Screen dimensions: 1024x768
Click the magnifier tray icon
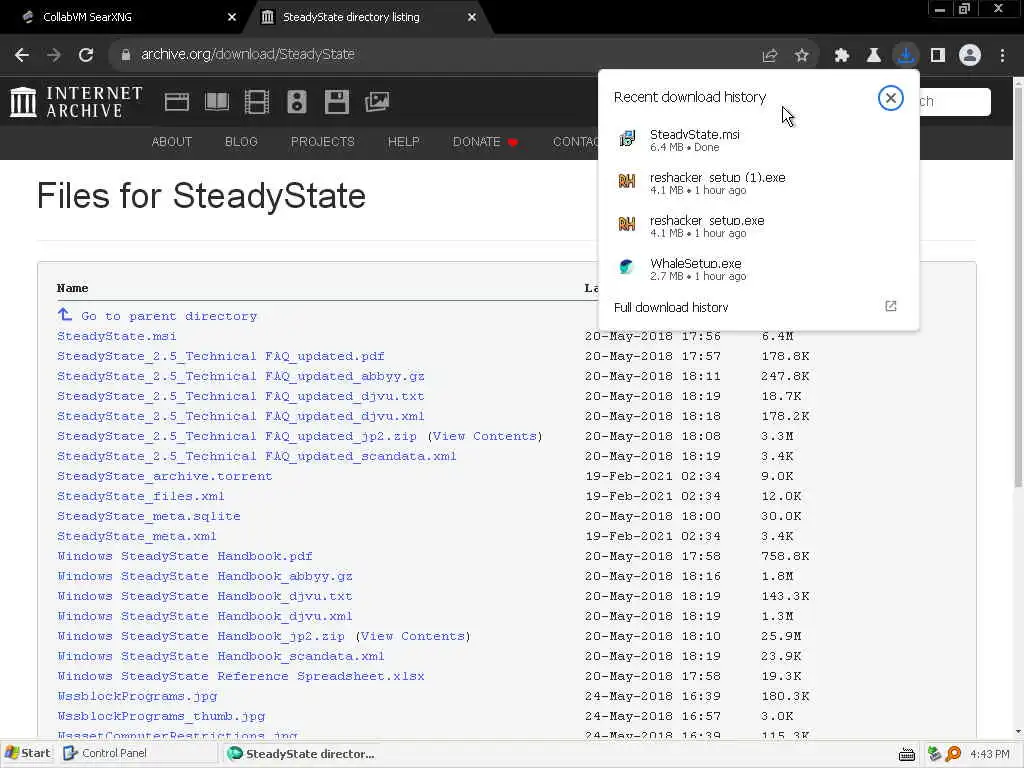953,754
